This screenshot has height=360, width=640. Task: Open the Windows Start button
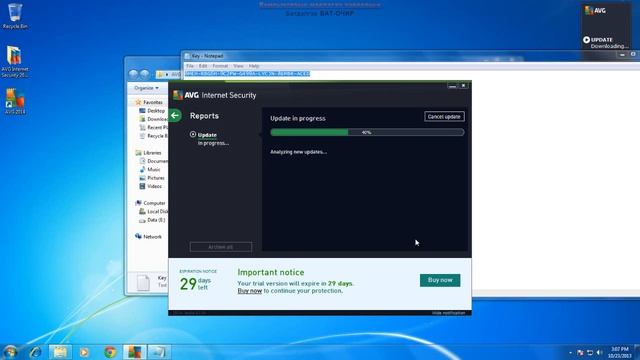point(10,352)
